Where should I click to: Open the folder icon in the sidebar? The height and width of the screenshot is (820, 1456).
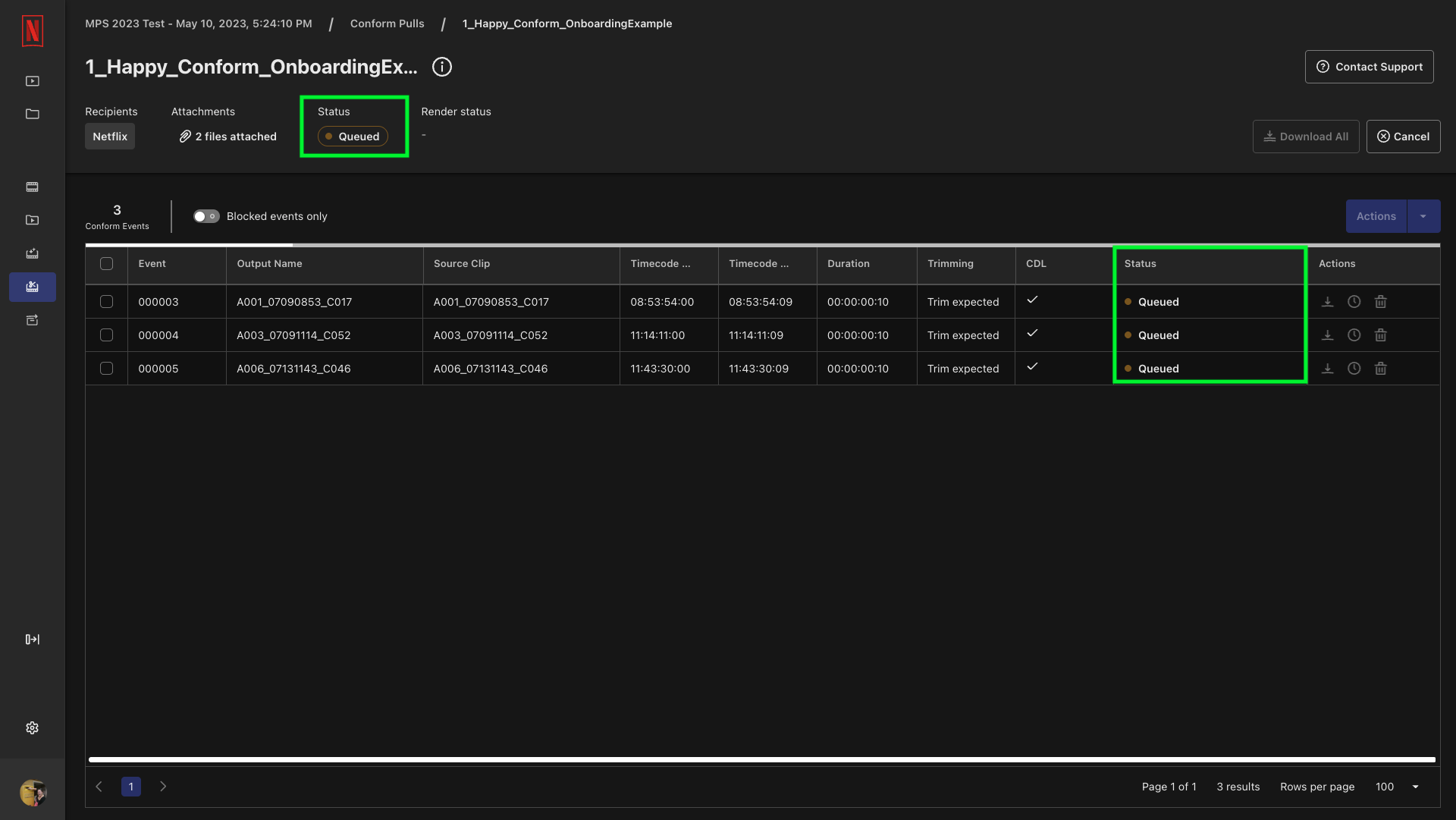coord(33,114)
